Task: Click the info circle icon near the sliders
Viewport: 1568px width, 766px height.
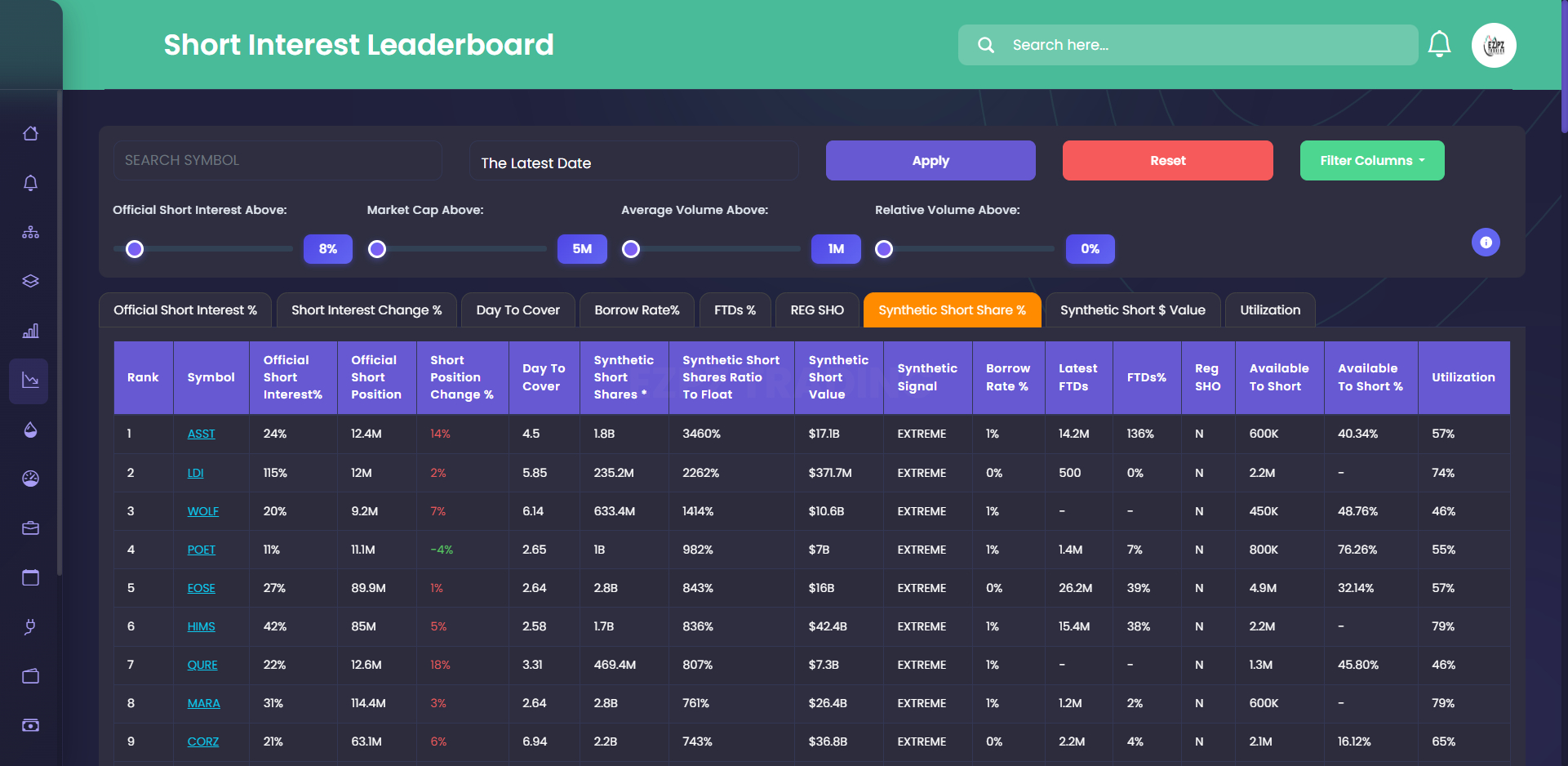Action: pyautogui.click(x=1486, y=243)
